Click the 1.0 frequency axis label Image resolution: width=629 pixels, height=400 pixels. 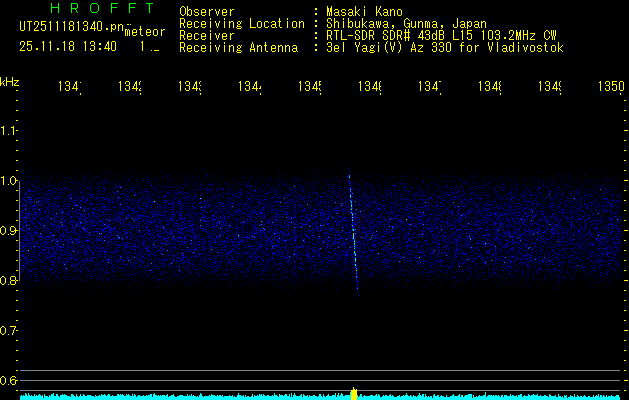[x=9, y=181]
